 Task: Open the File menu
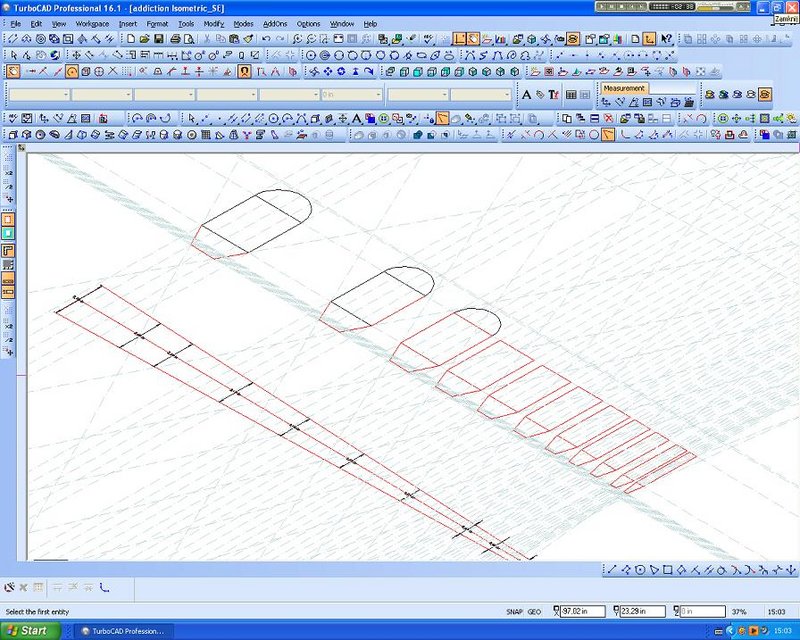15,23
